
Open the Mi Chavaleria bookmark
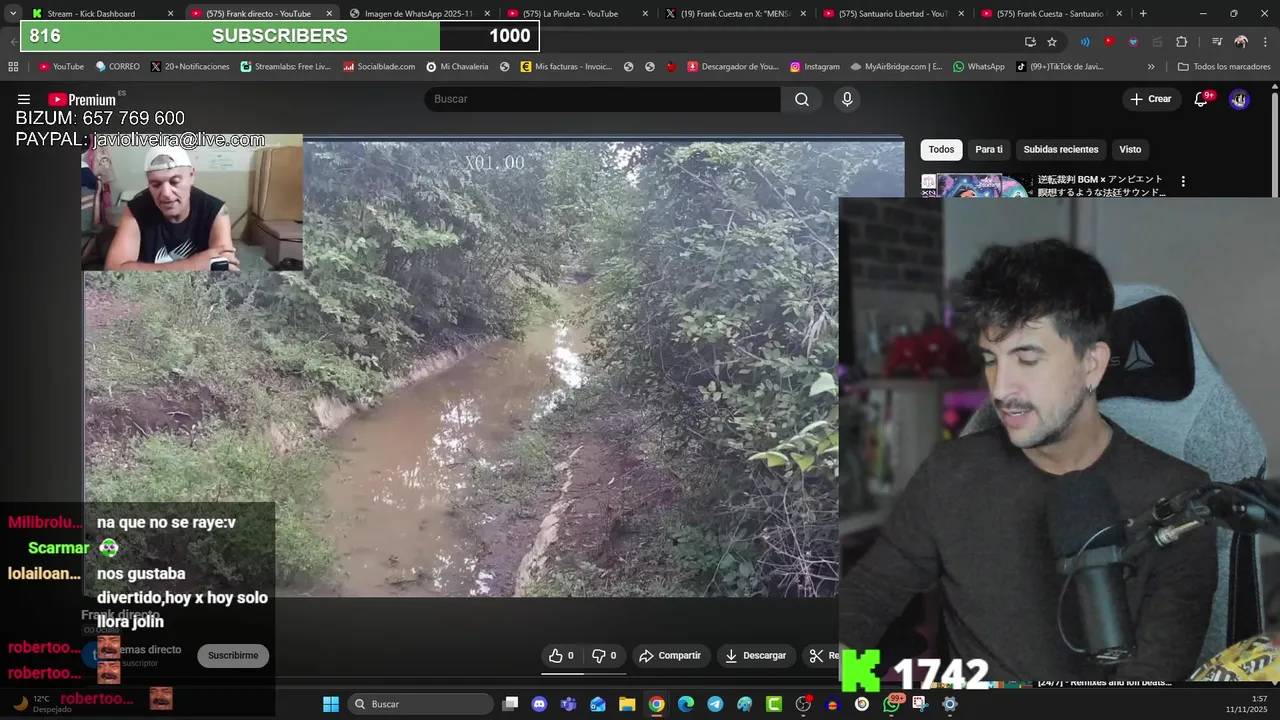[x=457, y=66]
